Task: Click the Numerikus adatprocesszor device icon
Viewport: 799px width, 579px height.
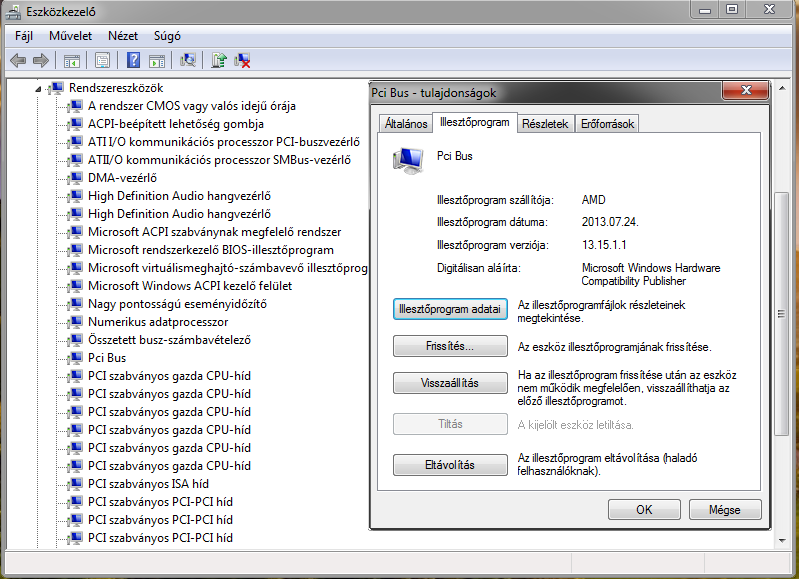Action: [76, 322]
